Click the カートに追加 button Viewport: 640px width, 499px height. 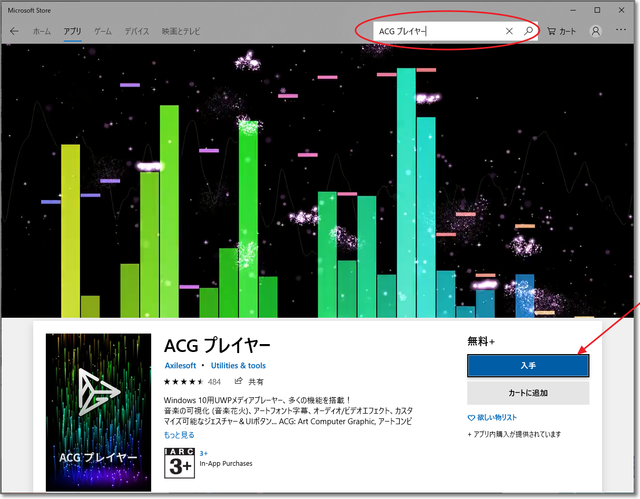528,393
